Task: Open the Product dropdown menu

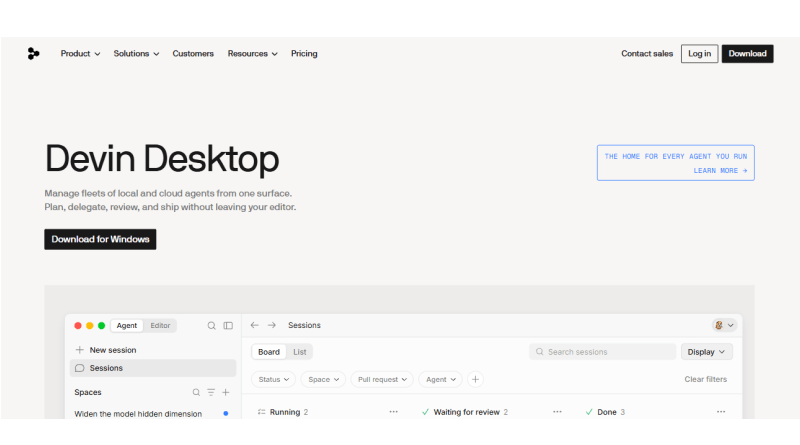Action: (80, 54)
